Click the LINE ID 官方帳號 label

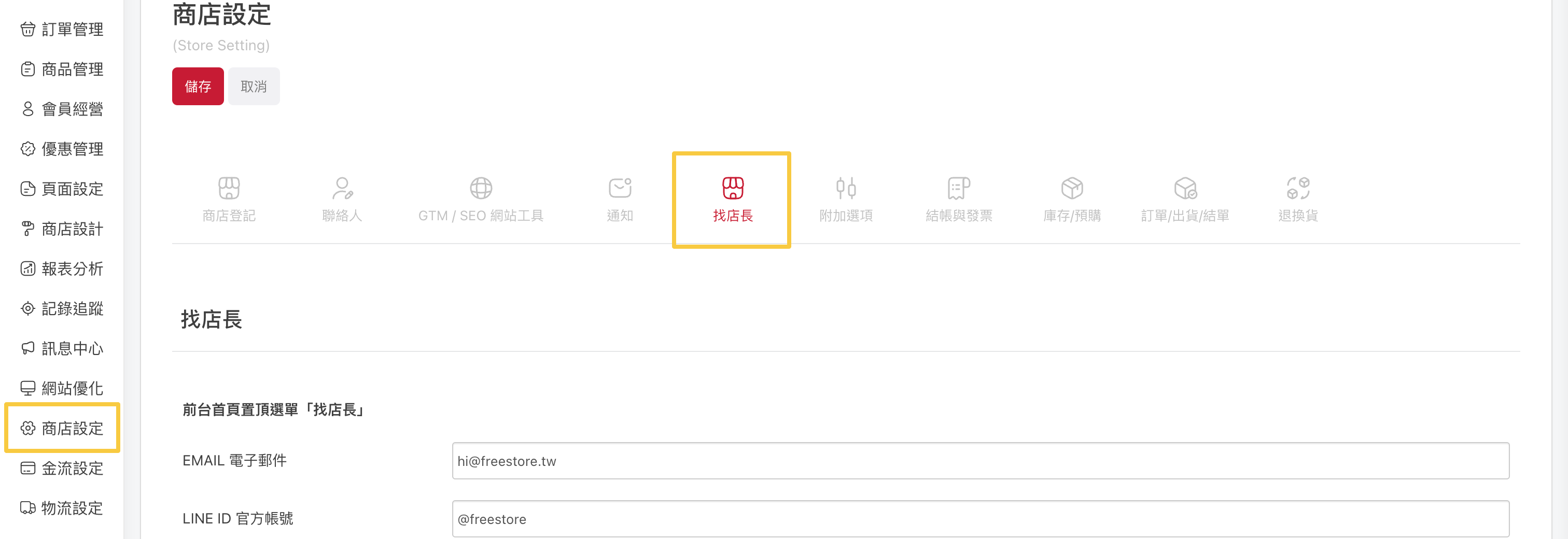click(x=238, y=519)
